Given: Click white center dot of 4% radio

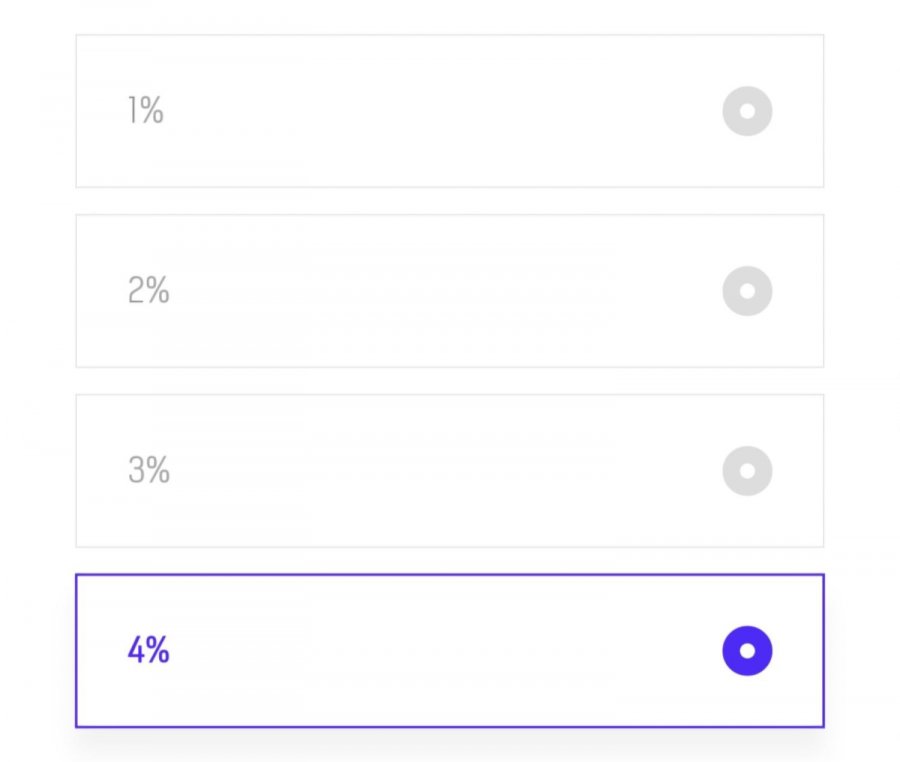Looking at the screenshot, I should [747, 651].
